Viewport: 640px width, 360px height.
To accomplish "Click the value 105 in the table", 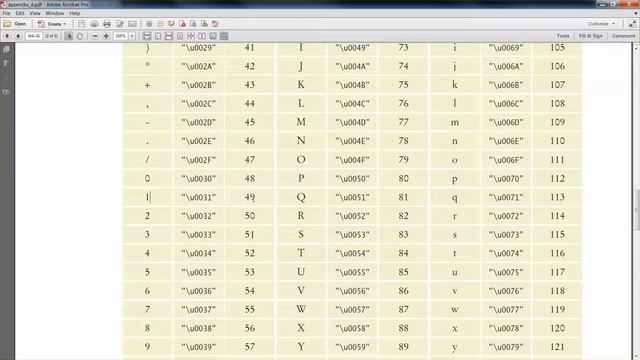I will (557, 47).
